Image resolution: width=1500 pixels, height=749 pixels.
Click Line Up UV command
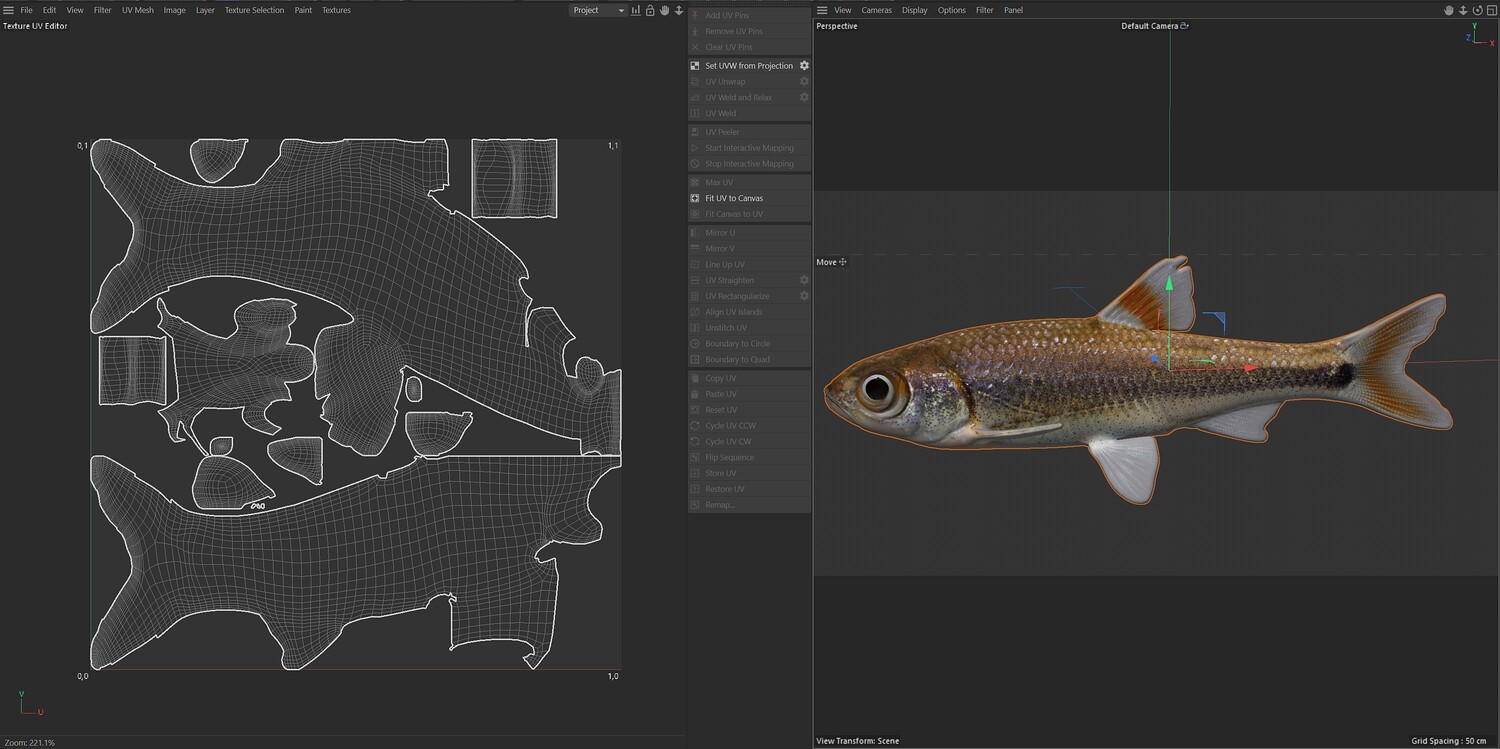[749, 265]
